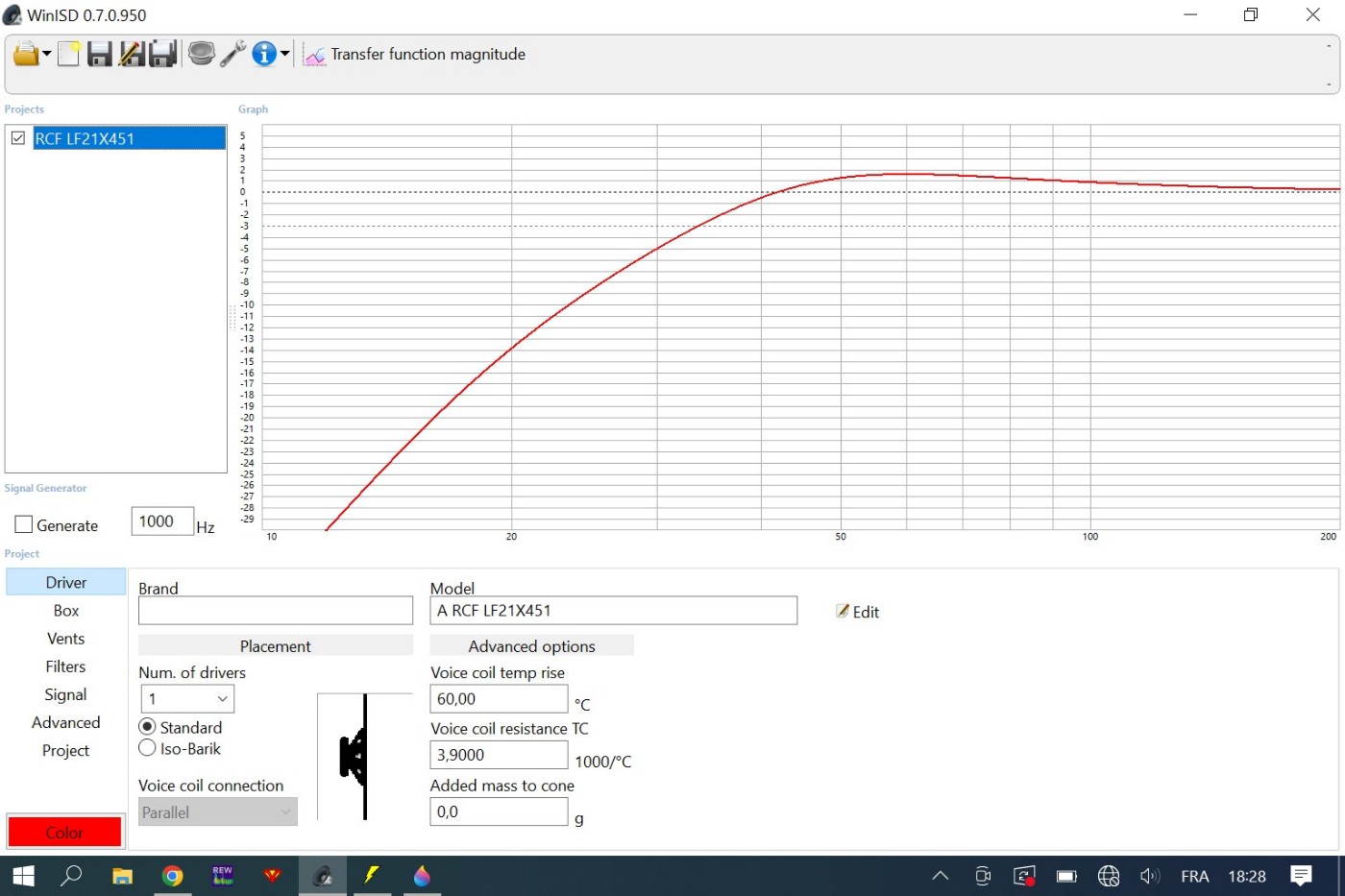The image size is (1345, 896).
Task: Click the Save All disks icon
Action: [163, 54]
